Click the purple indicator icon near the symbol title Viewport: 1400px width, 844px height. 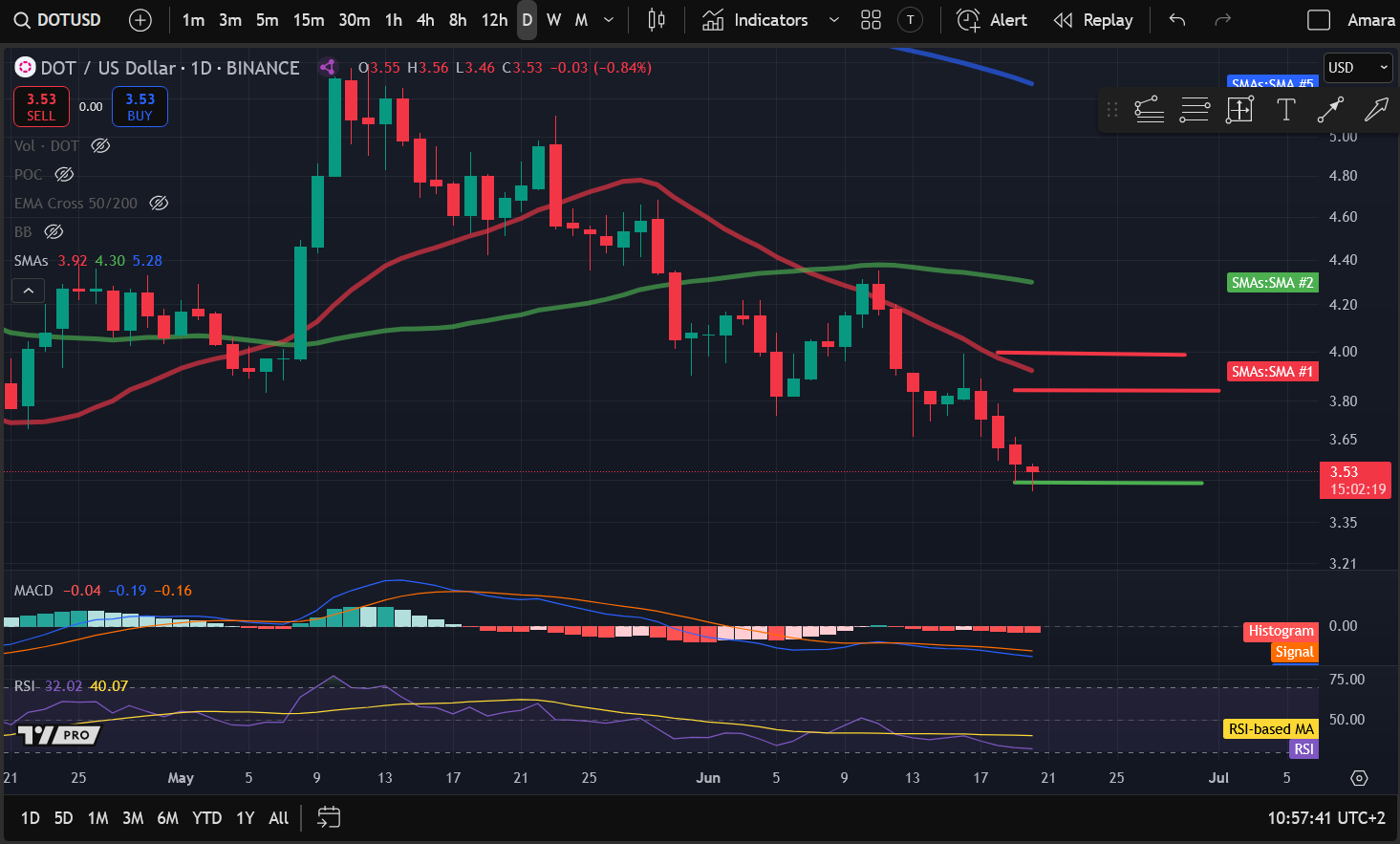(x=328, y=67)
